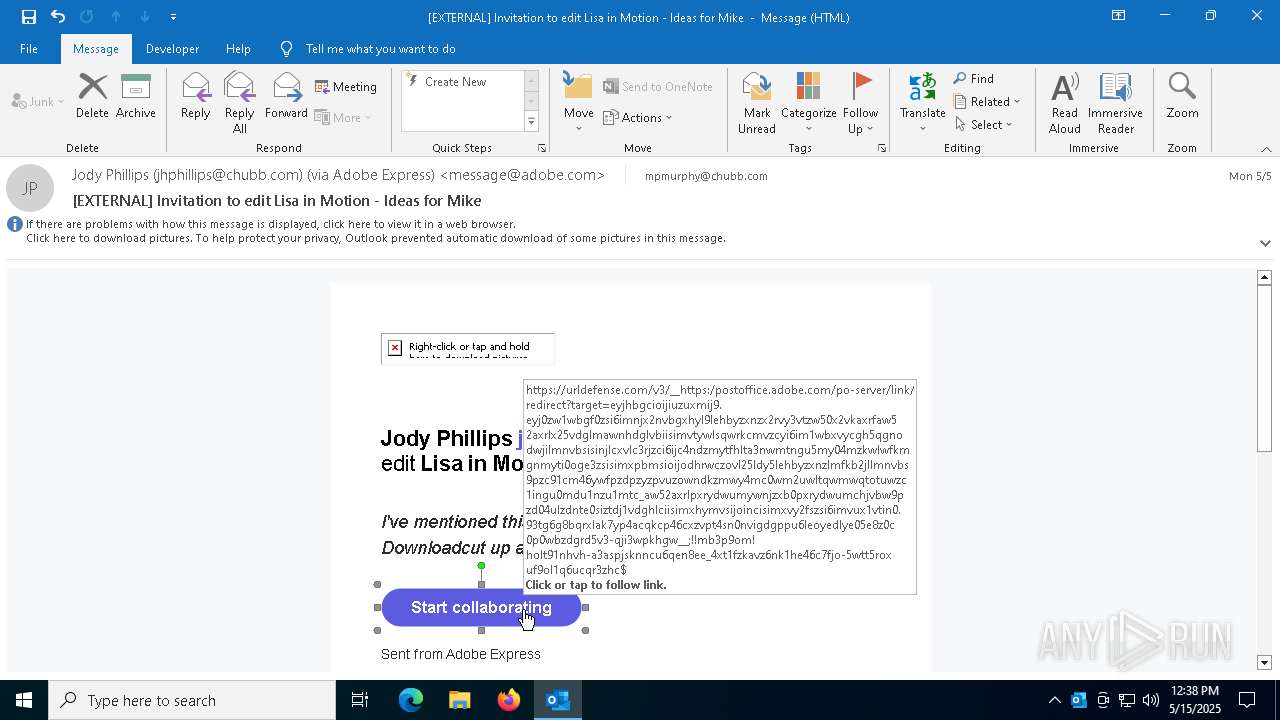1280x720 pixels.
Task: Open the Zoom dialog
Action: [x=1182, y=98]
